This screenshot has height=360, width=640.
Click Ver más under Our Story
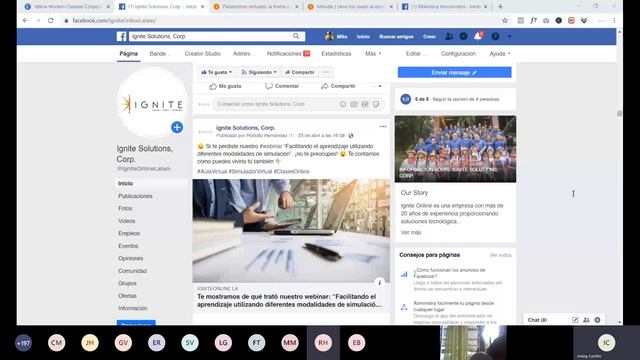click(411, 232)
